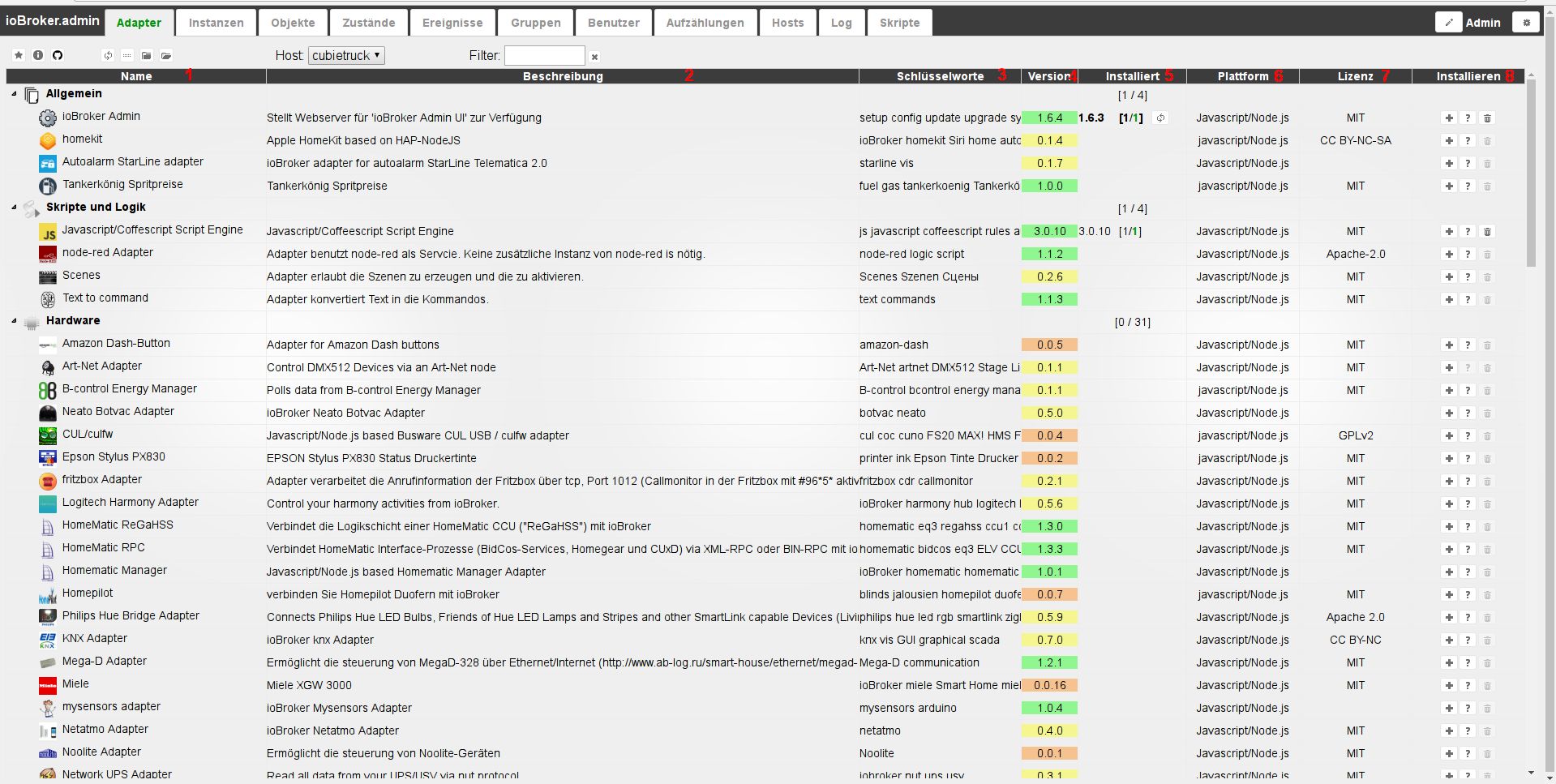Image resolution: width=1556 pixels, height=784 pixels.
Task: Click the info icon in the toolbar
Action: coord(38,55)
